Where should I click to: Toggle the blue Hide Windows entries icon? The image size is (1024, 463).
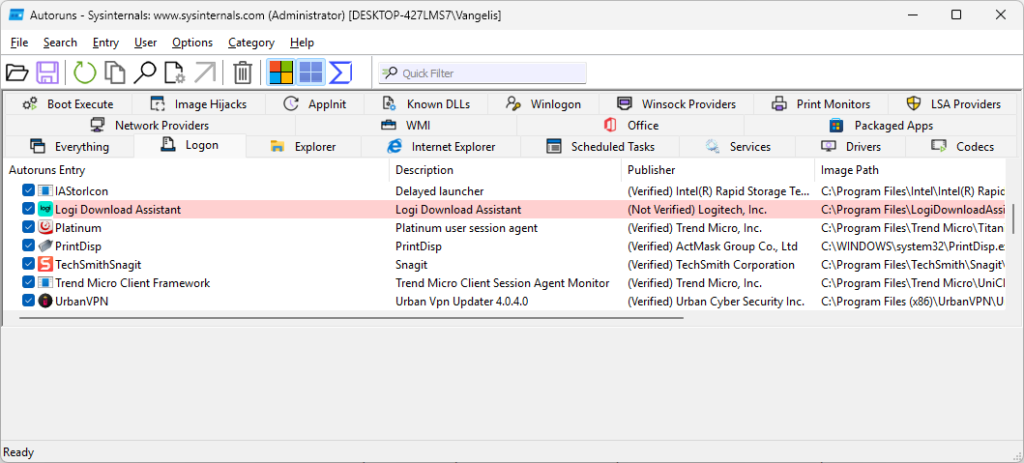tap(311, 72)
